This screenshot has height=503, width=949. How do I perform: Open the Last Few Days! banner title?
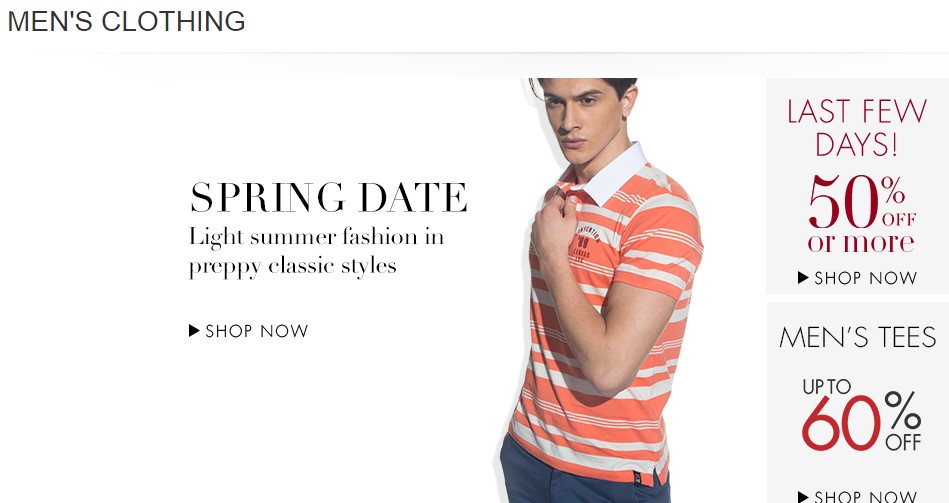pos(856,128)
